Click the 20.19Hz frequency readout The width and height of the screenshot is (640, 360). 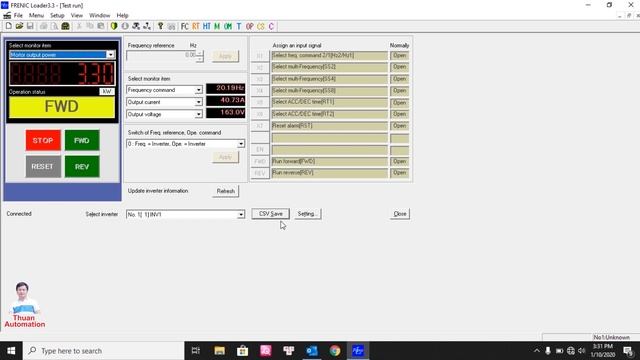[x=226, y=88]
